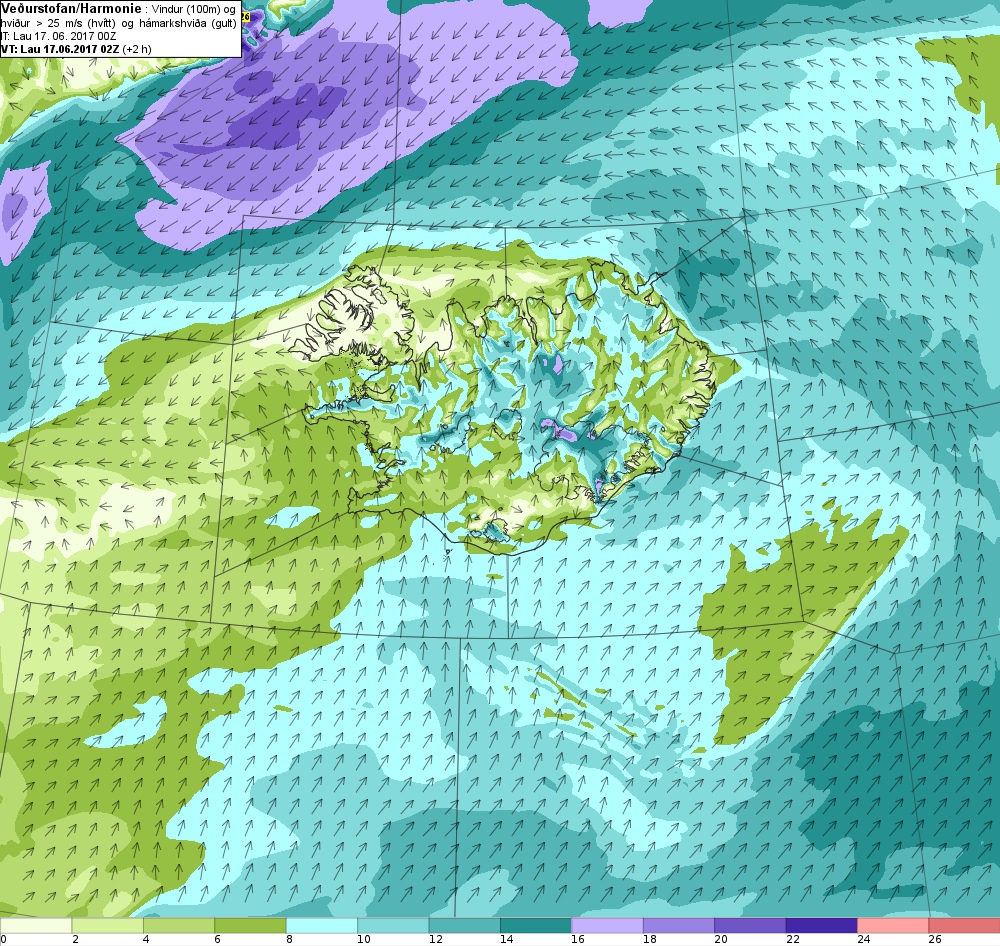Click the dark indigo 22–24 m/s legend swatch
Screen dimensions: 1000x946
point(821,925)
